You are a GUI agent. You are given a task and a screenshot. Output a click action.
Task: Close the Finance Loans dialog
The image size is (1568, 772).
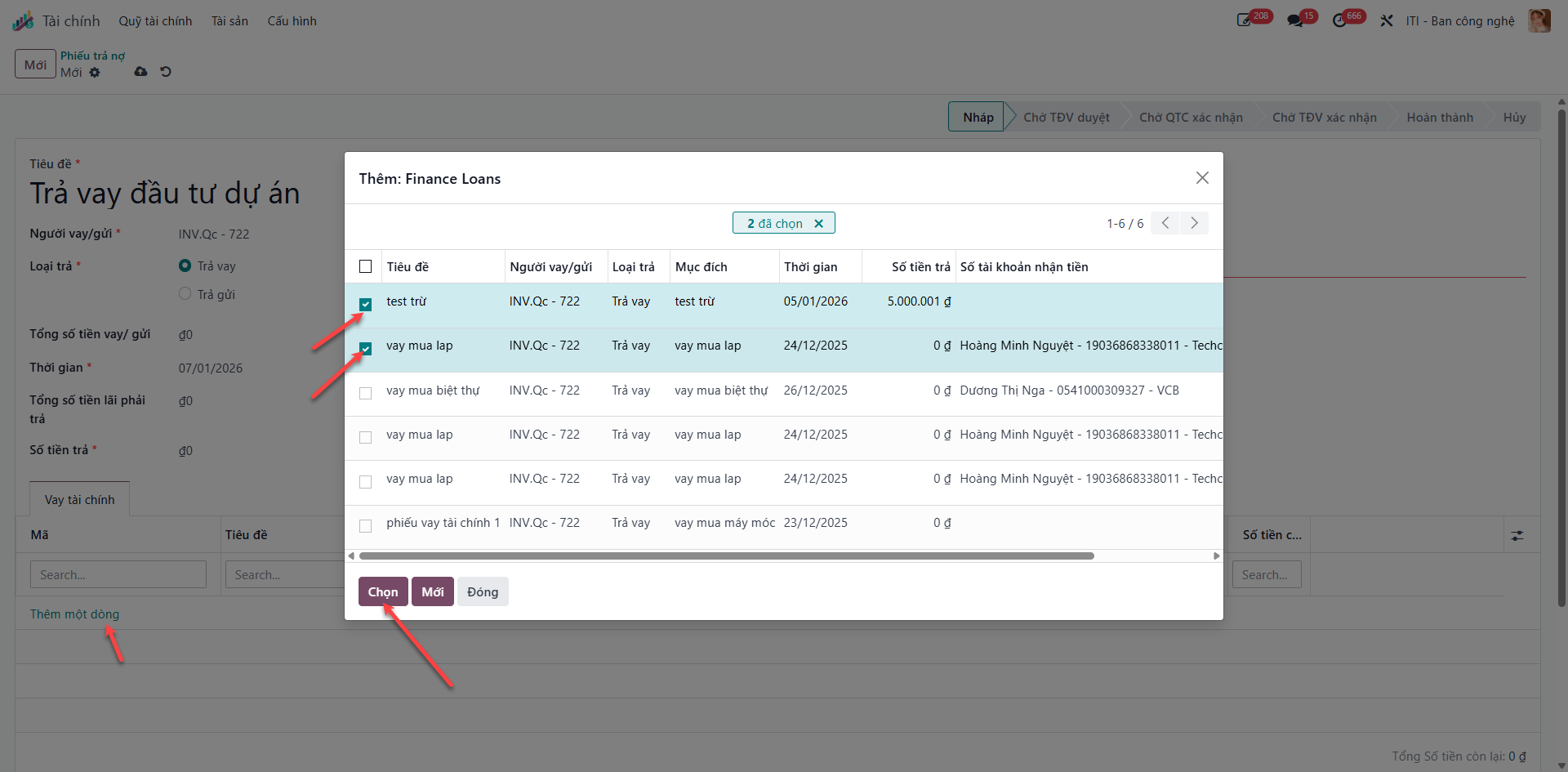[1202, 178]
